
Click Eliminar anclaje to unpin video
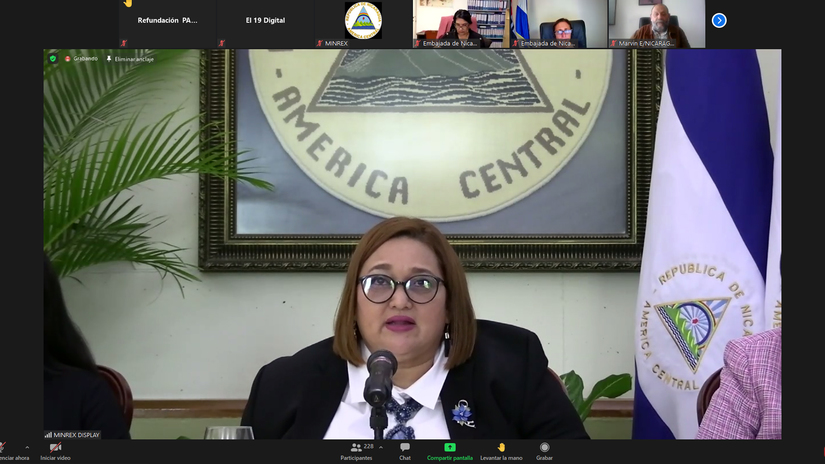(x=130, y=59)
